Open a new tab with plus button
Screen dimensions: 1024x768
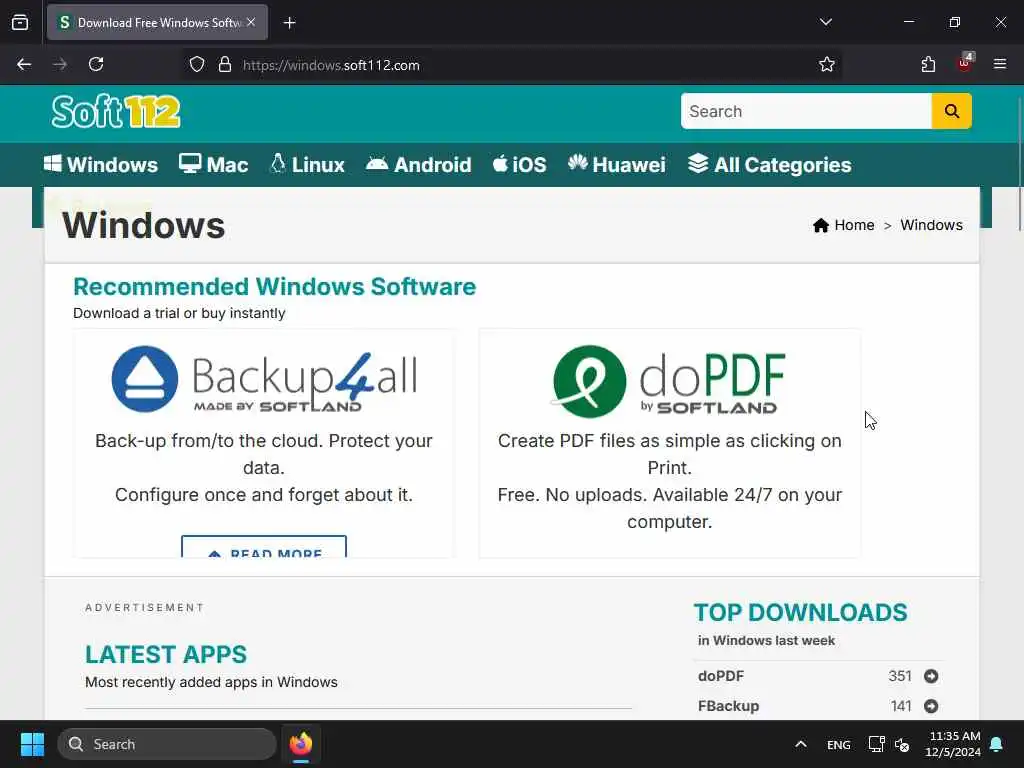[x=289, y=23]
